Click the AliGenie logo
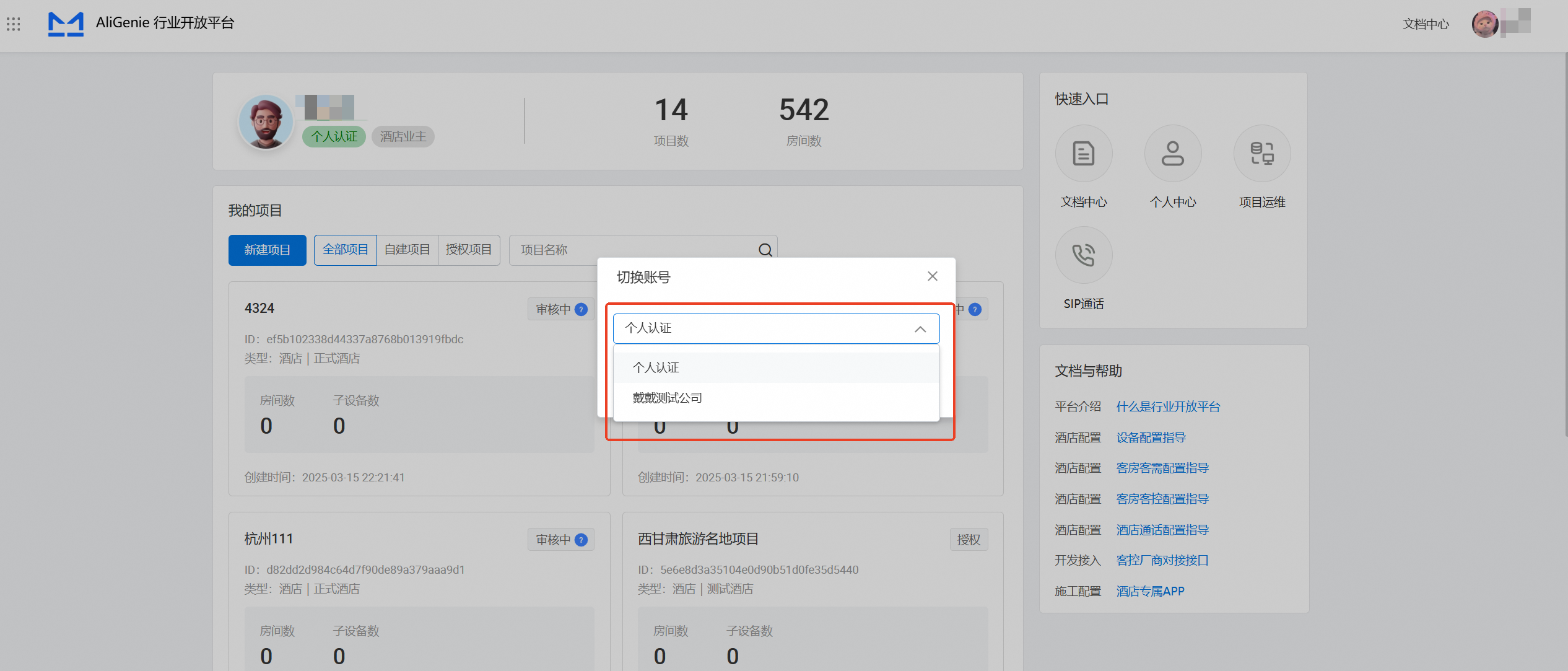 66,24
